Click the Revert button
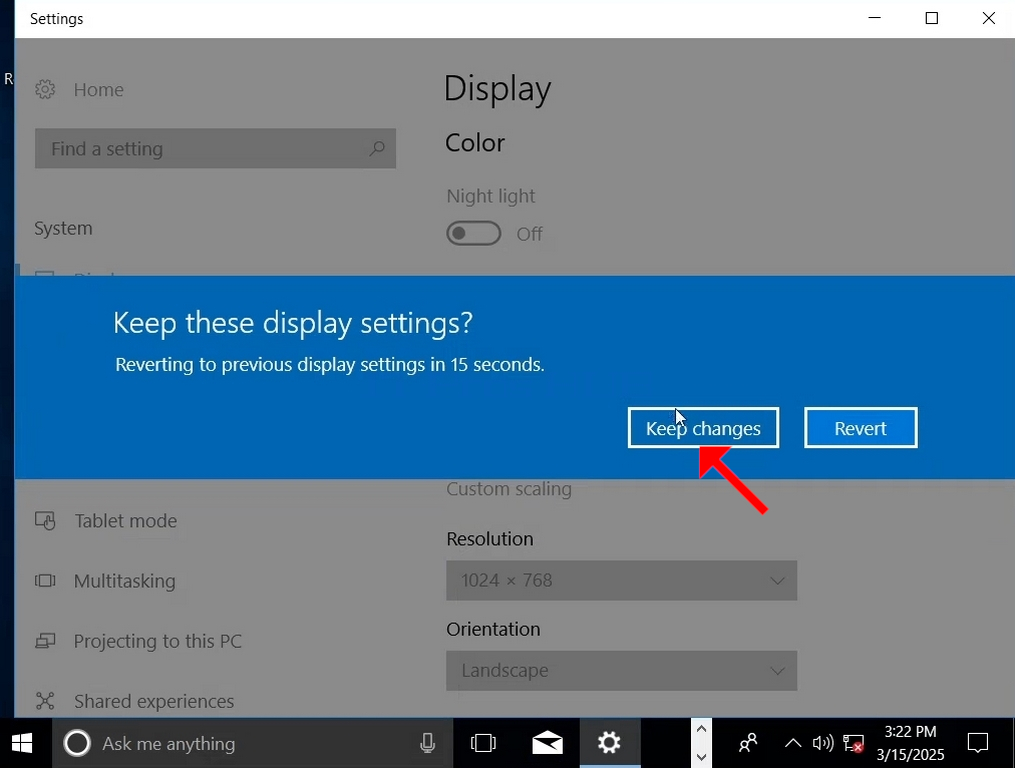 pos(860,427)
